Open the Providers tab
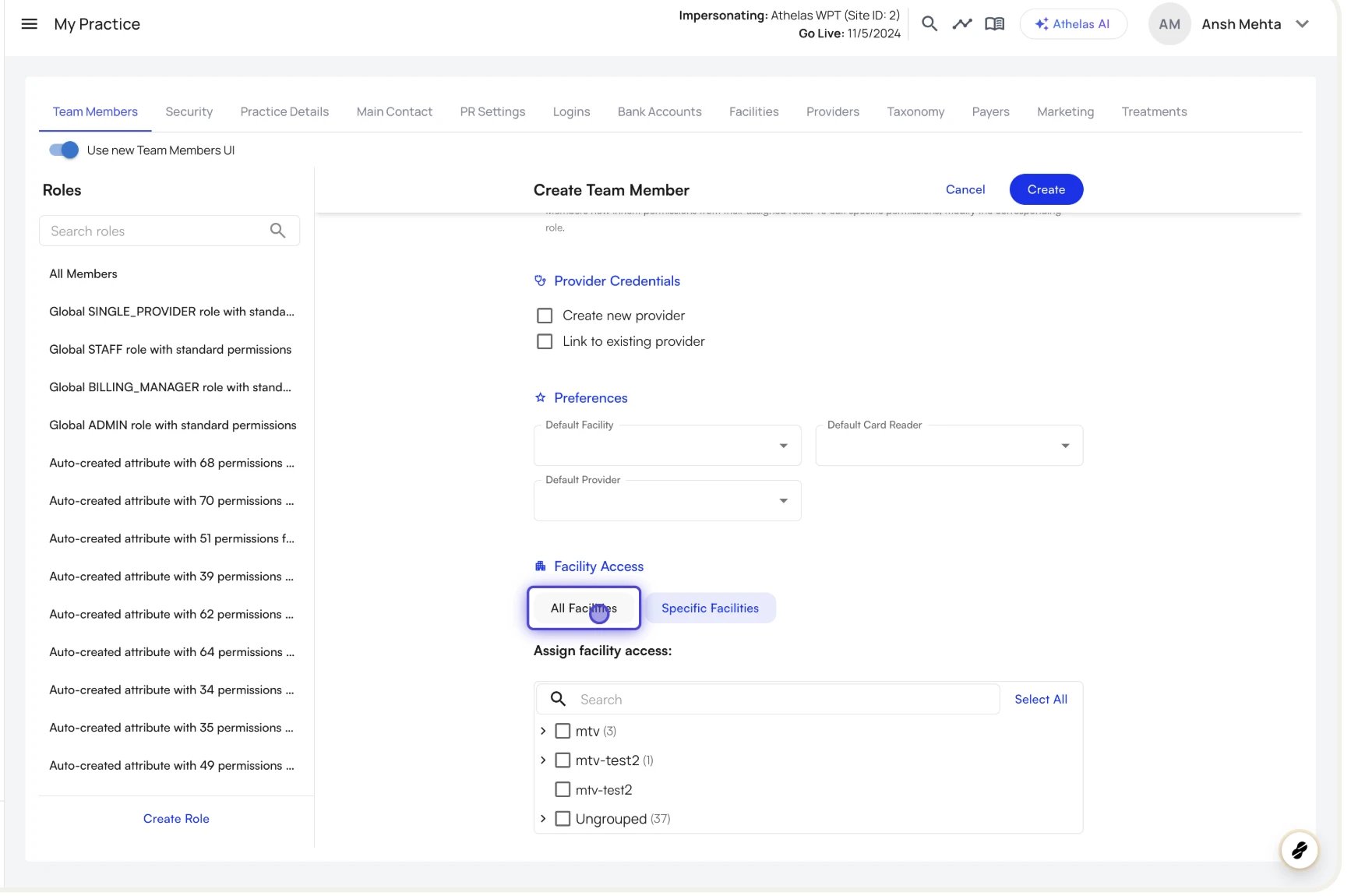Image resolution: width=1351 pixels, height=896 pixels. pos(832,111)
